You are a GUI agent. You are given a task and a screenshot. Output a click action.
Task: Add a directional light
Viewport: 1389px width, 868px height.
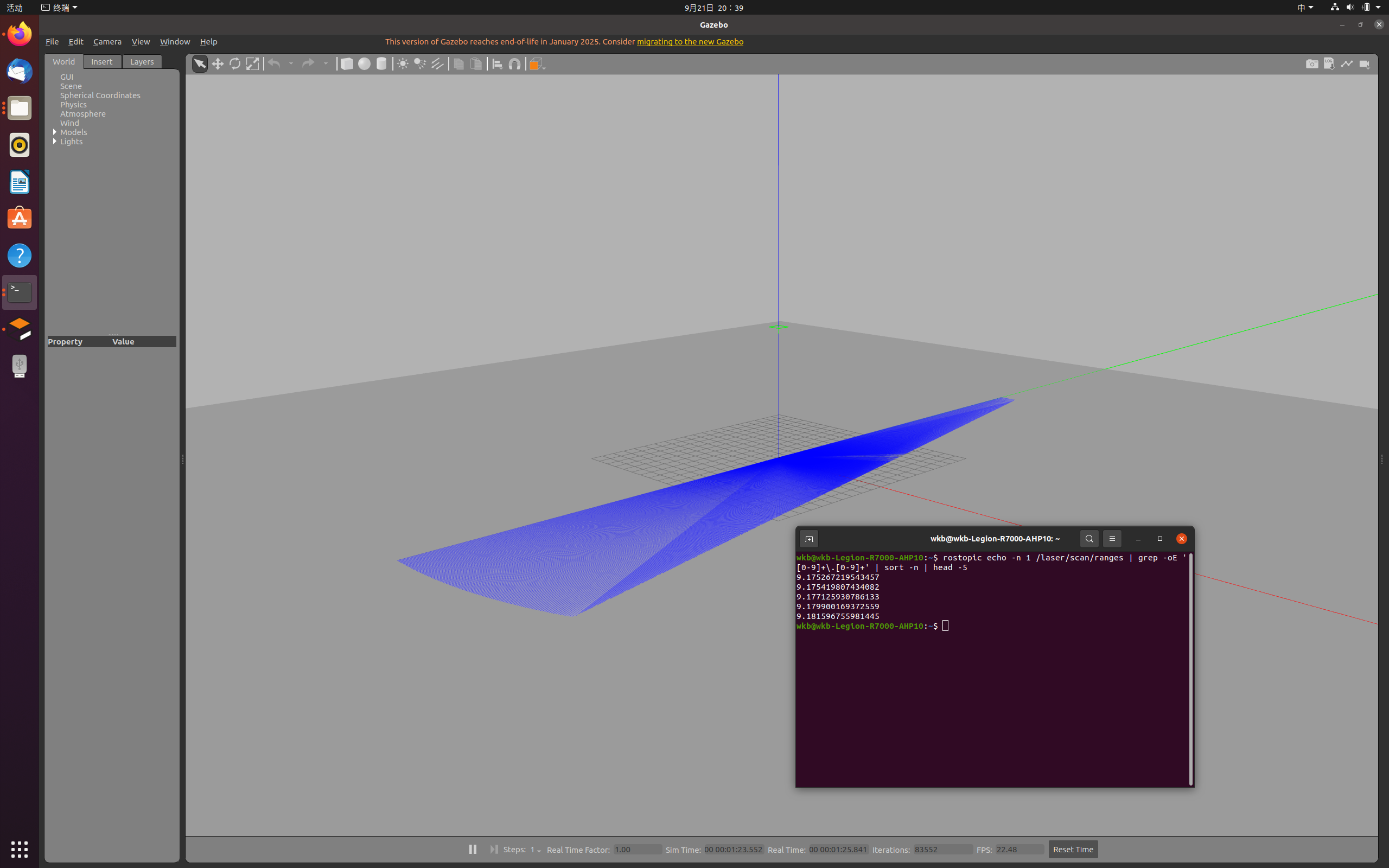437,63
